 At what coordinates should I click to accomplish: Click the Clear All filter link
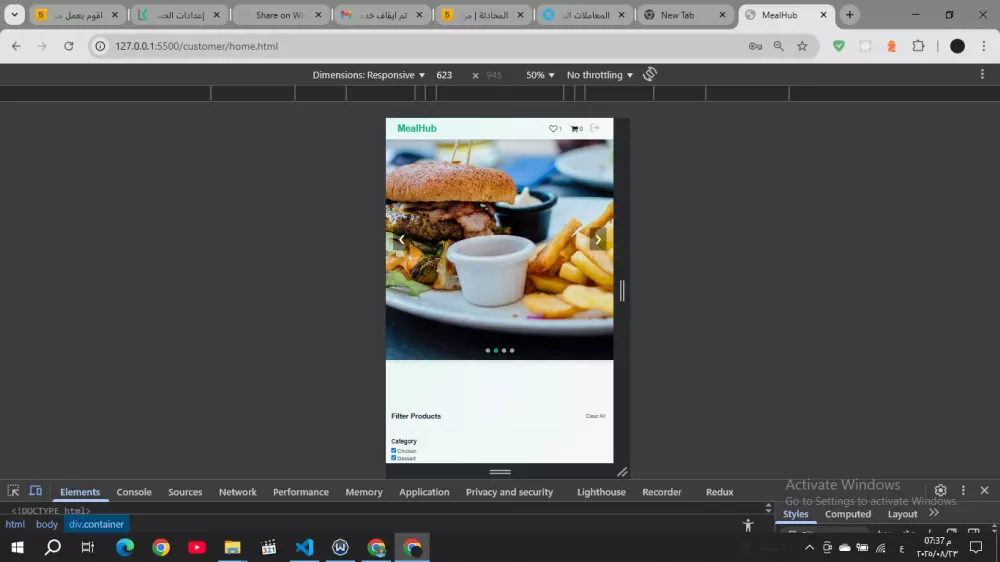(596, 416)
